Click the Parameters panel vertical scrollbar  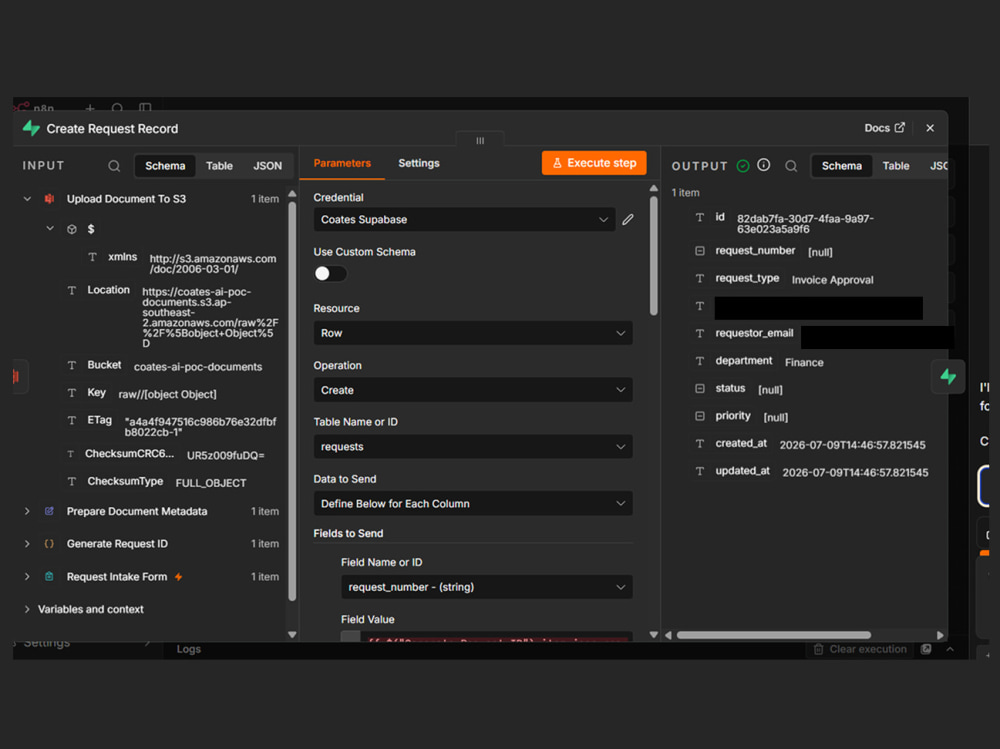click(x=654, y=255)
